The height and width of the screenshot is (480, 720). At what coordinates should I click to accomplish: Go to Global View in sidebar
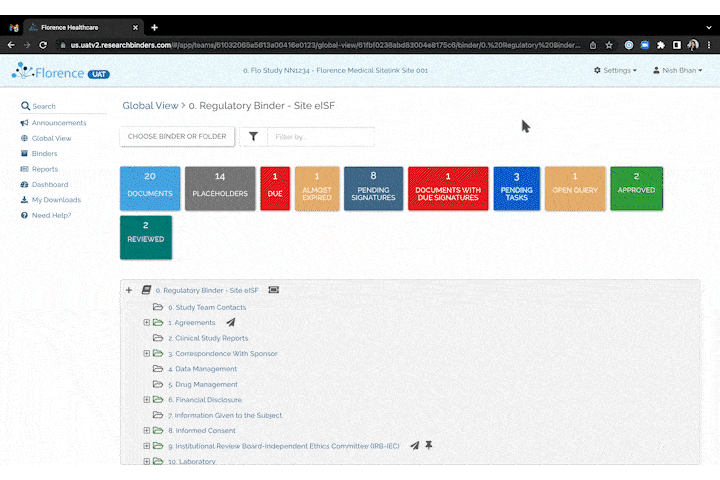coord(51,138)
